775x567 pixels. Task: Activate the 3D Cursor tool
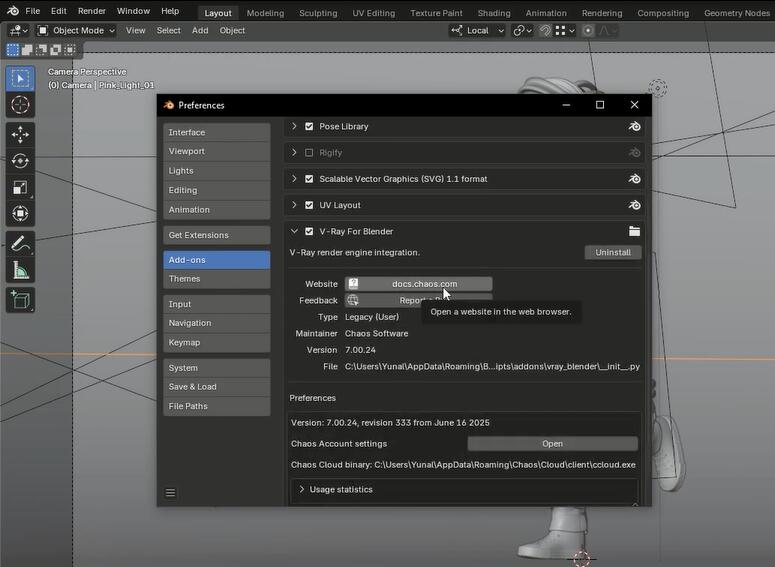[x=20, y=105]
